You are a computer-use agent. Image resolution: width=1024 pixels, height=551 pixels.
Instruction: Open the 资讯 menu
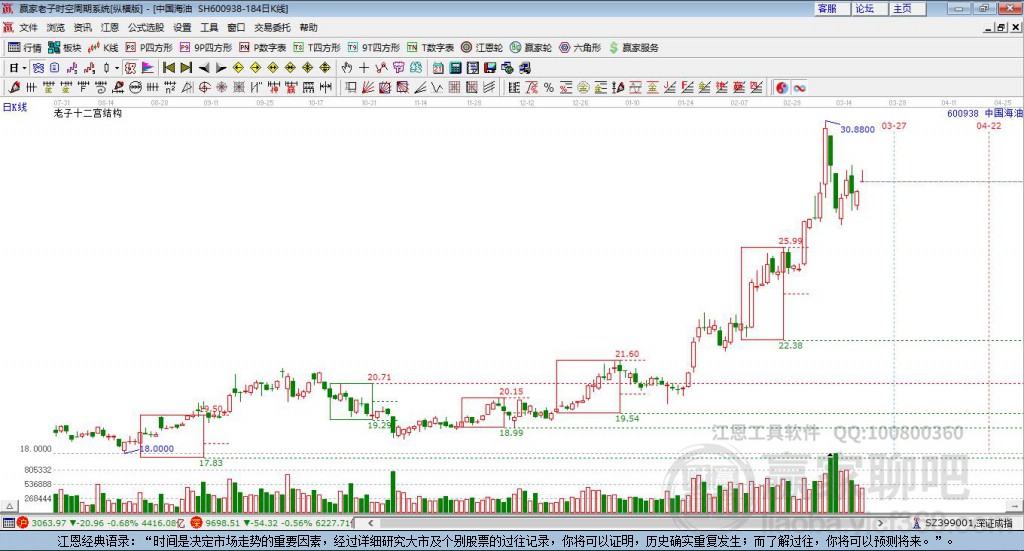tap(82, 27)
